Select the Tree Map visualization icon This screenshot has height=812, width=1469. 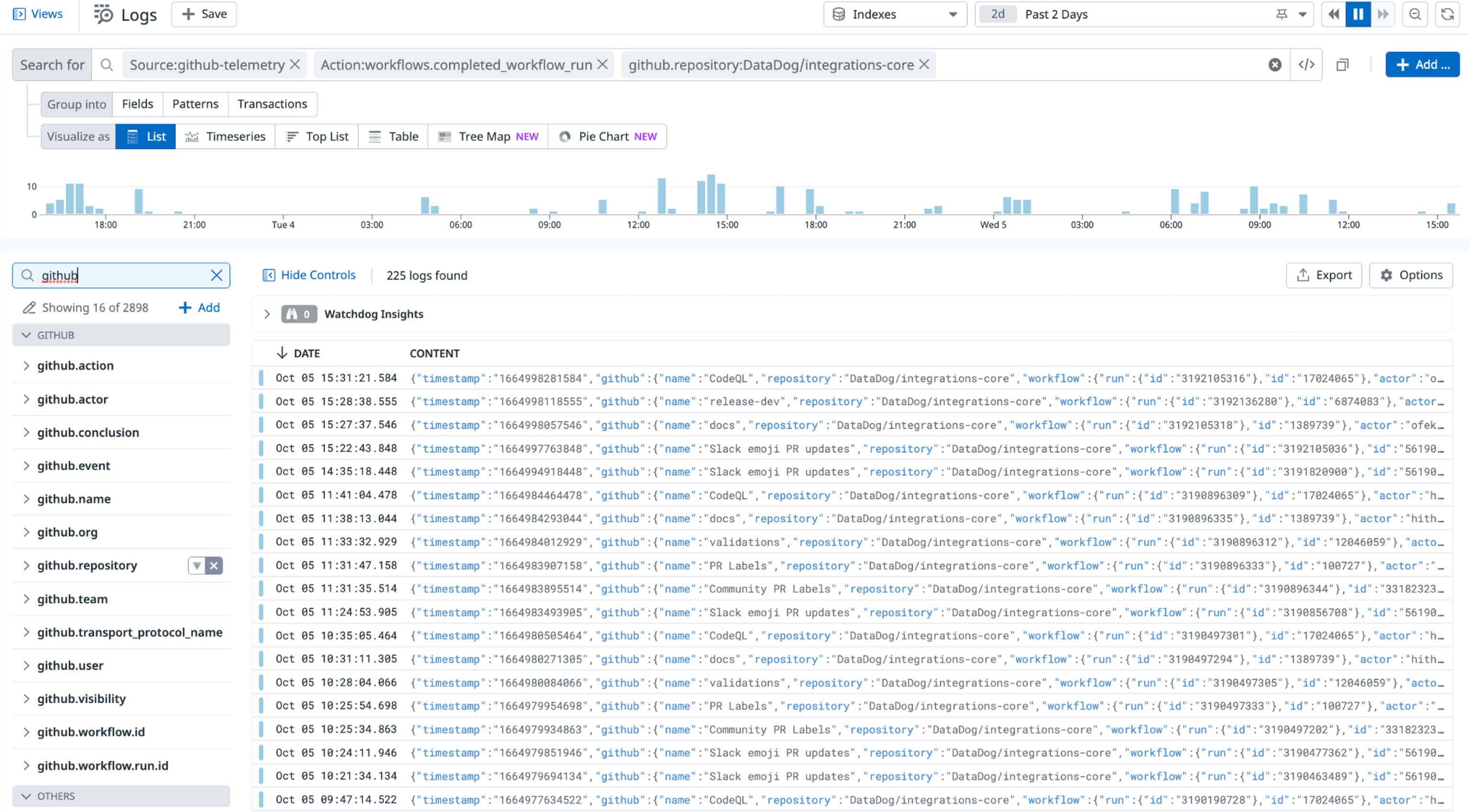(444, 136)
